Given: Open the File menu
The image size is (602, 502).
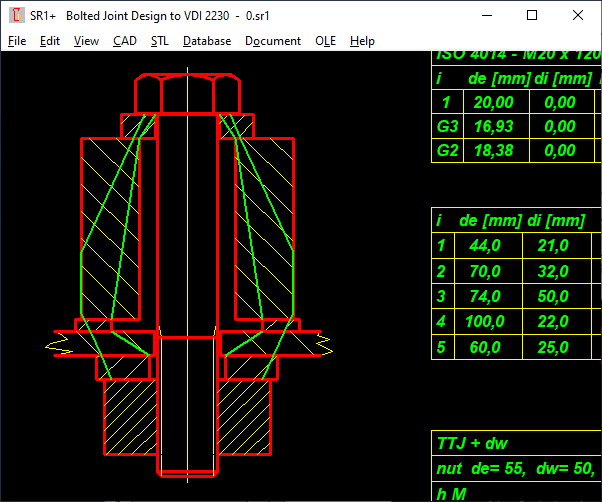Looking at the screenshot, I should coord(17,41).
